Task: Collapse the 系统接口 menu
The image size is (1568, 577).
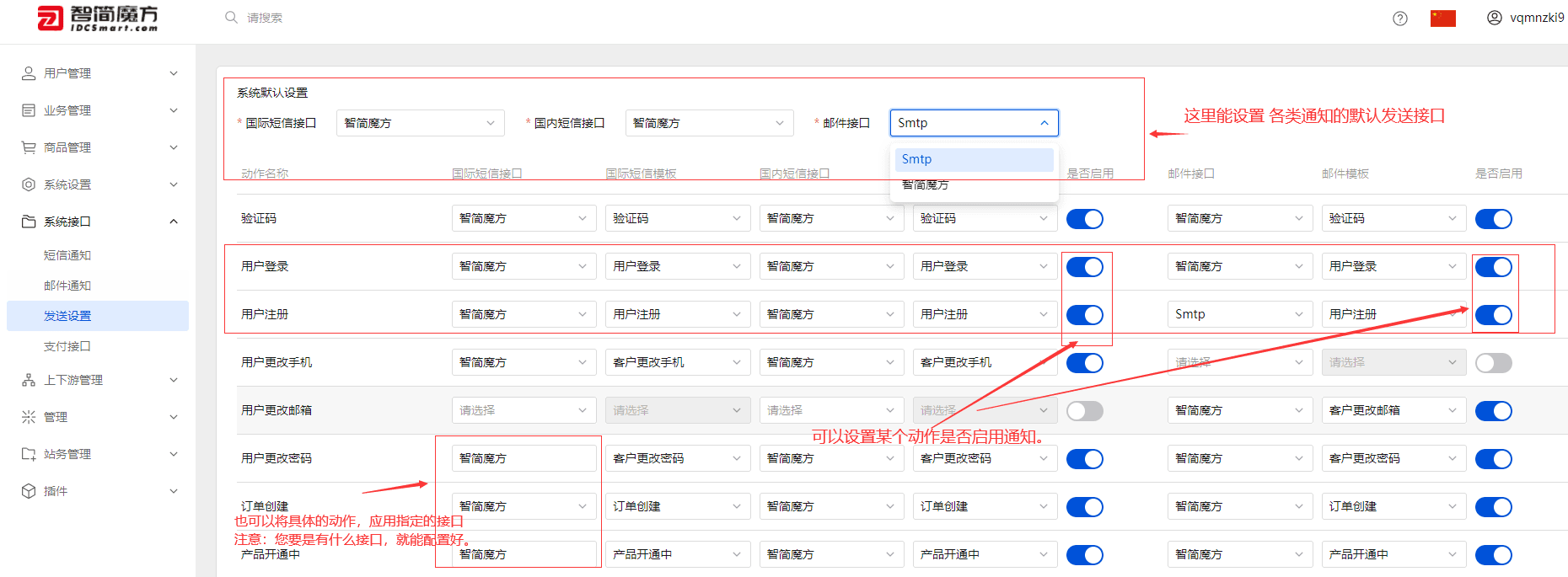Action: point(174,222)
